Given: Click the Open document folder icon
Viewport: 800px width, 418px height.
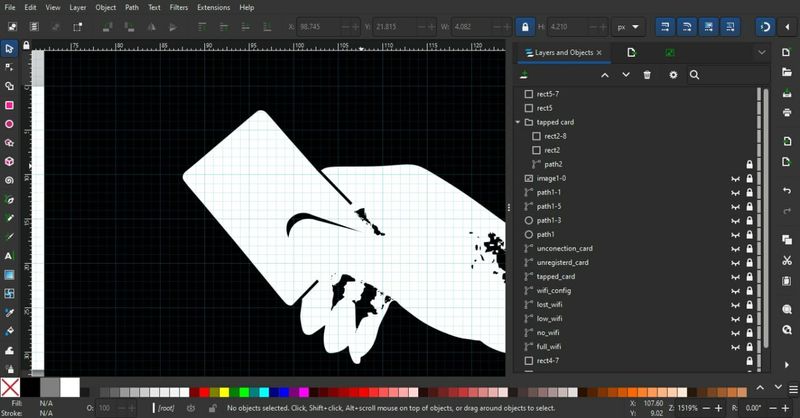Looking at the screenshot, I should [x=787, y=72].
